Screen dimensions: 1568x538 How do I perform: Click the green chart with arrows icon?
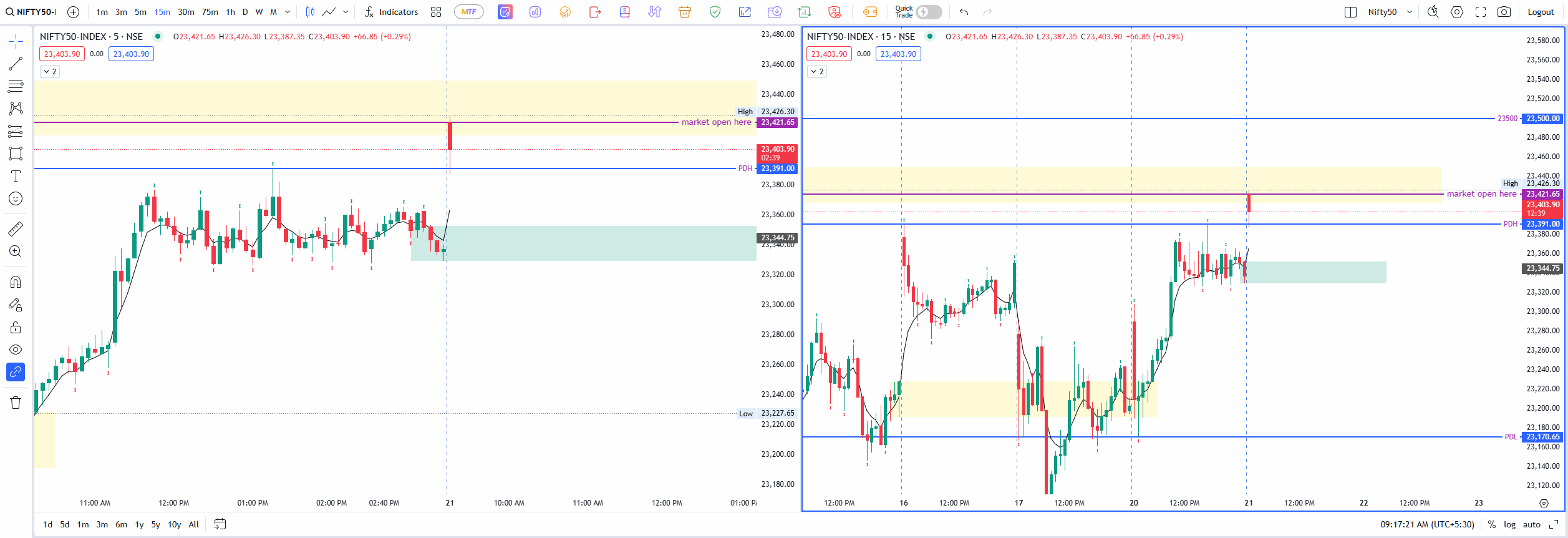click(x=805, y=12)
